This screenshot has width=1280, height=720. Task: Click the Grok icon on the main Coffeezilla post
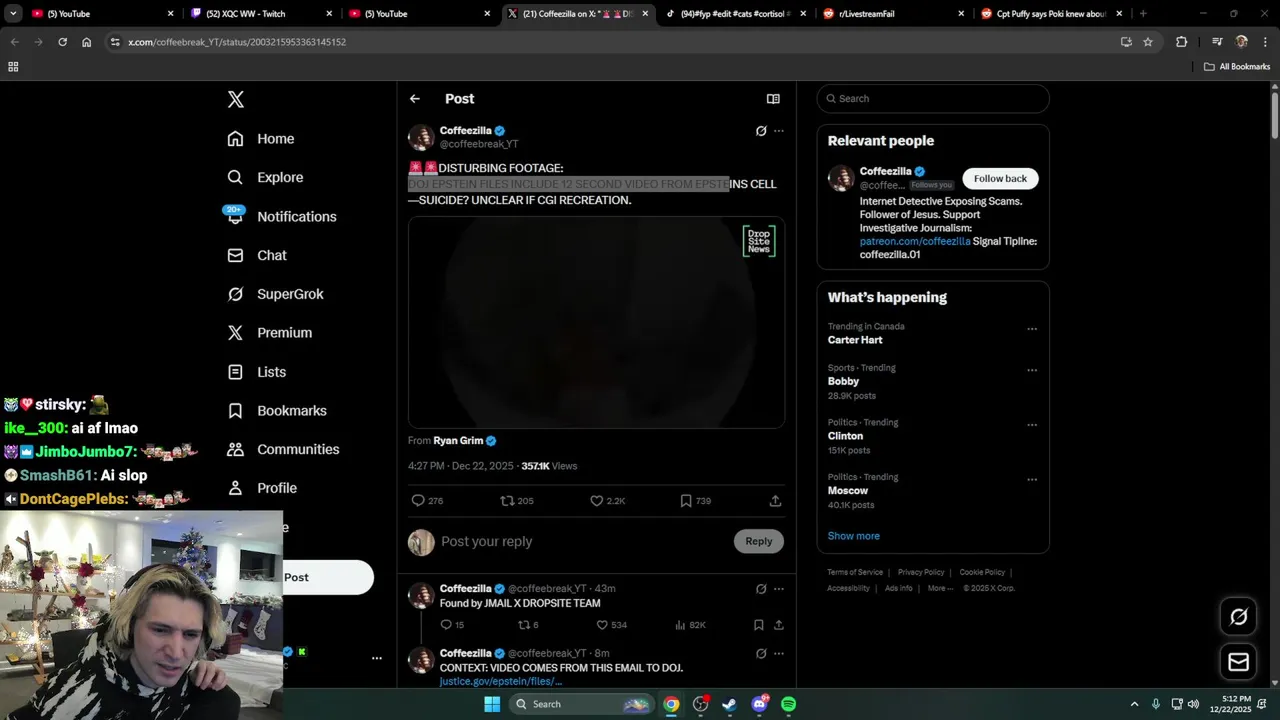(x=761, y=131)
